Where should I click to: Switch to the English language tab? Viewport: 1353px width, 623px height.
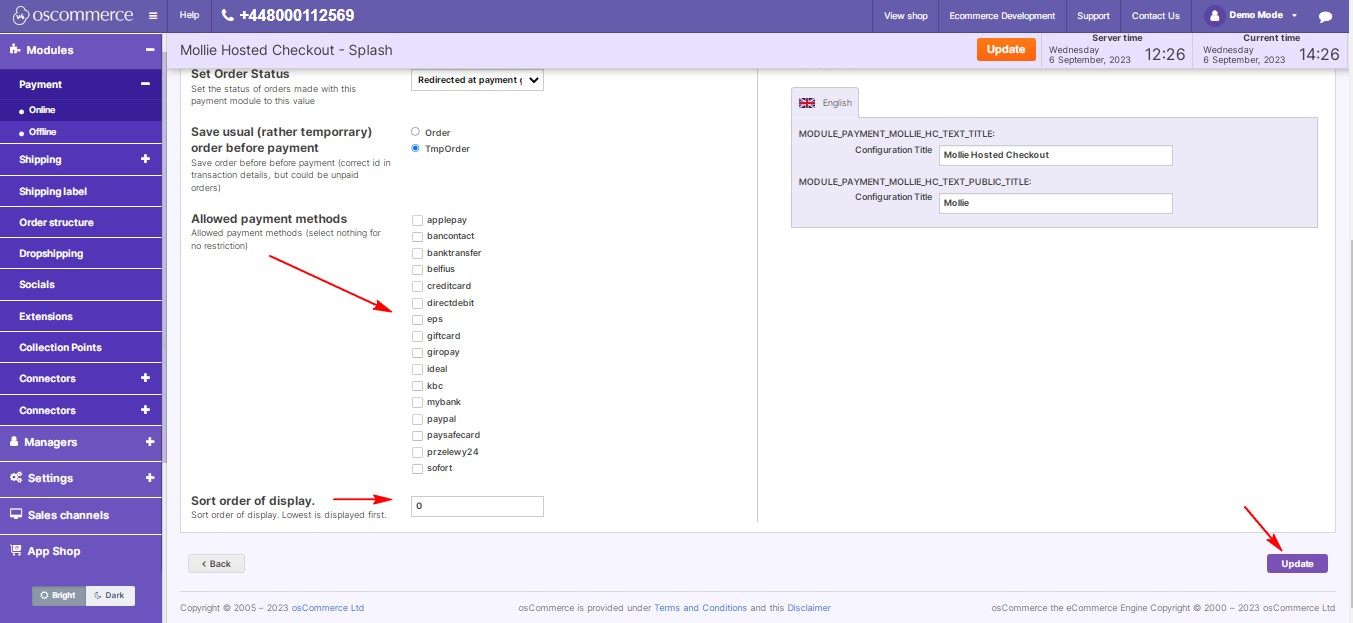(825, 103)
